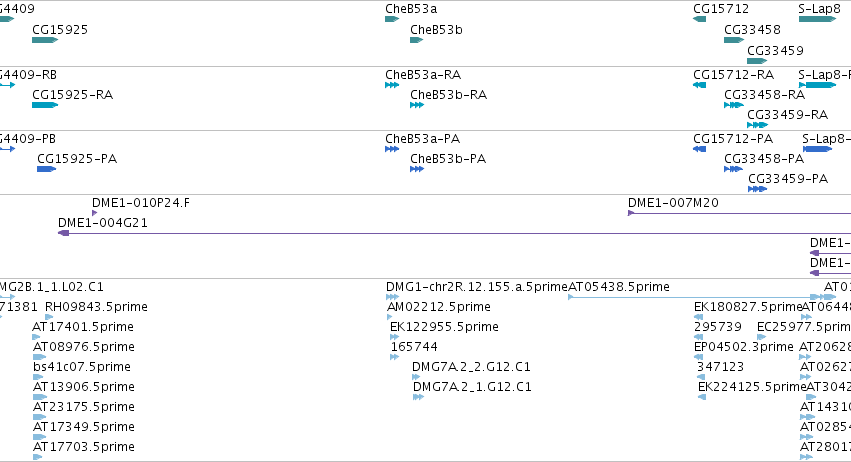851x462 pixels.
Task: Click the EC25977.5prime EST glyph
Action: (x=761, y=337)
